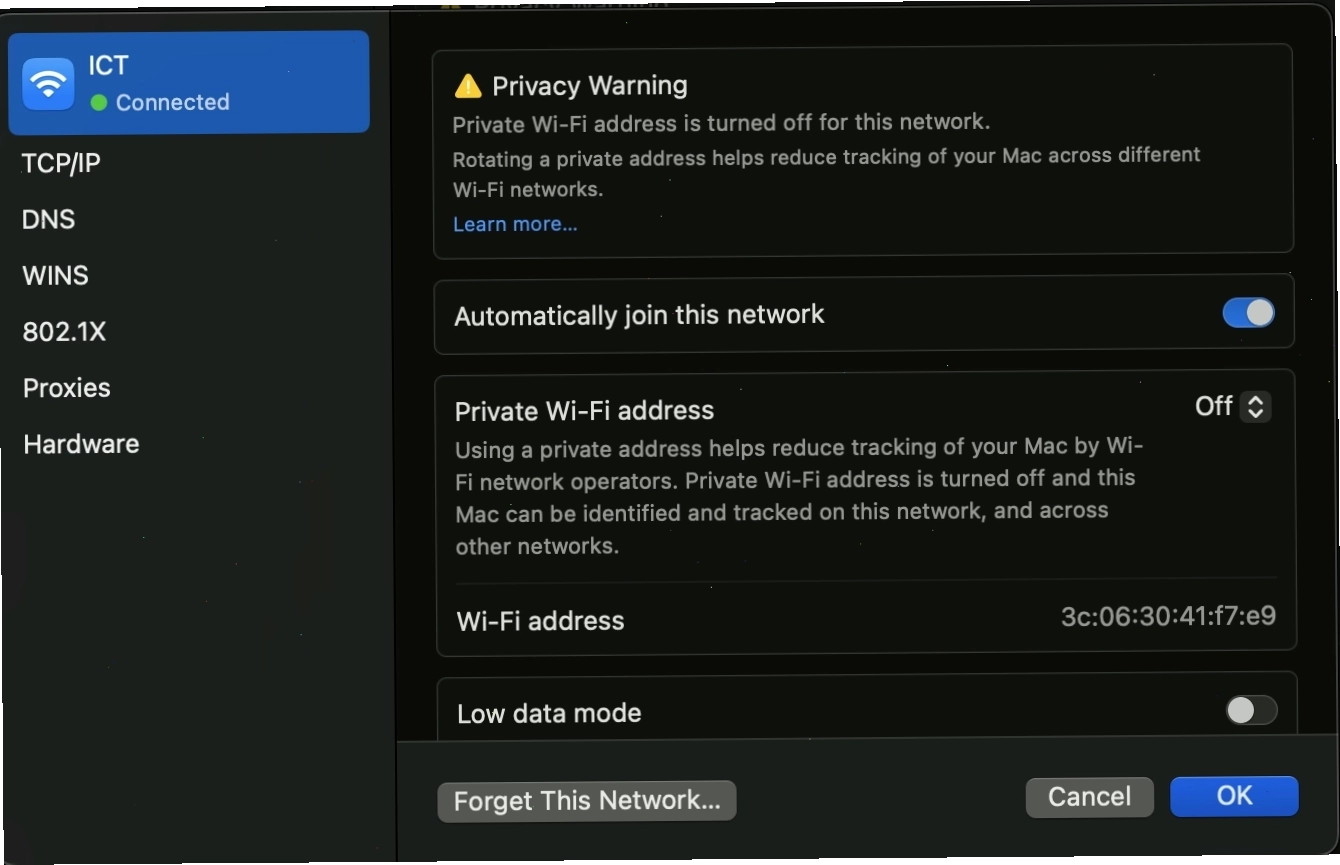Follow the Learn more link

click(x=515, y=224)
